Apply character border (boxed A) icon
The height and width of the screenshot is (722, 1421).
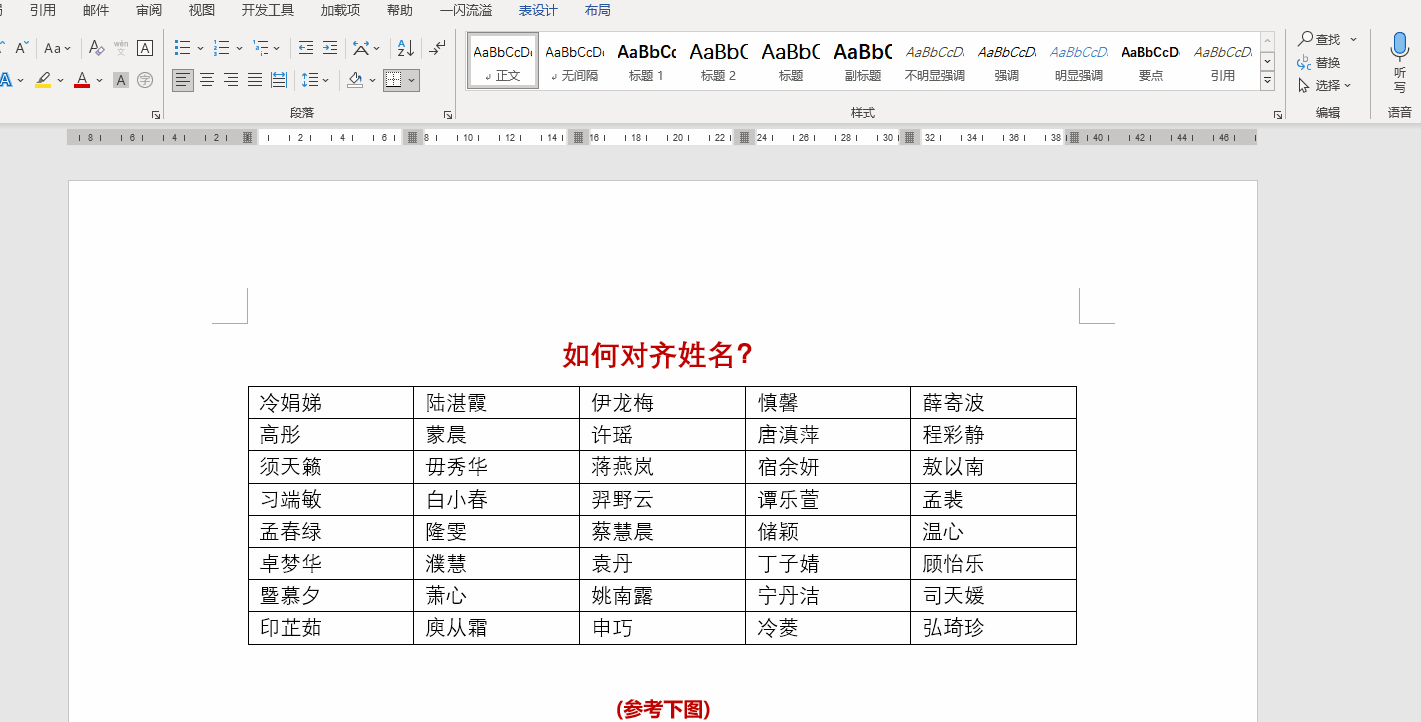pos(145,48)
